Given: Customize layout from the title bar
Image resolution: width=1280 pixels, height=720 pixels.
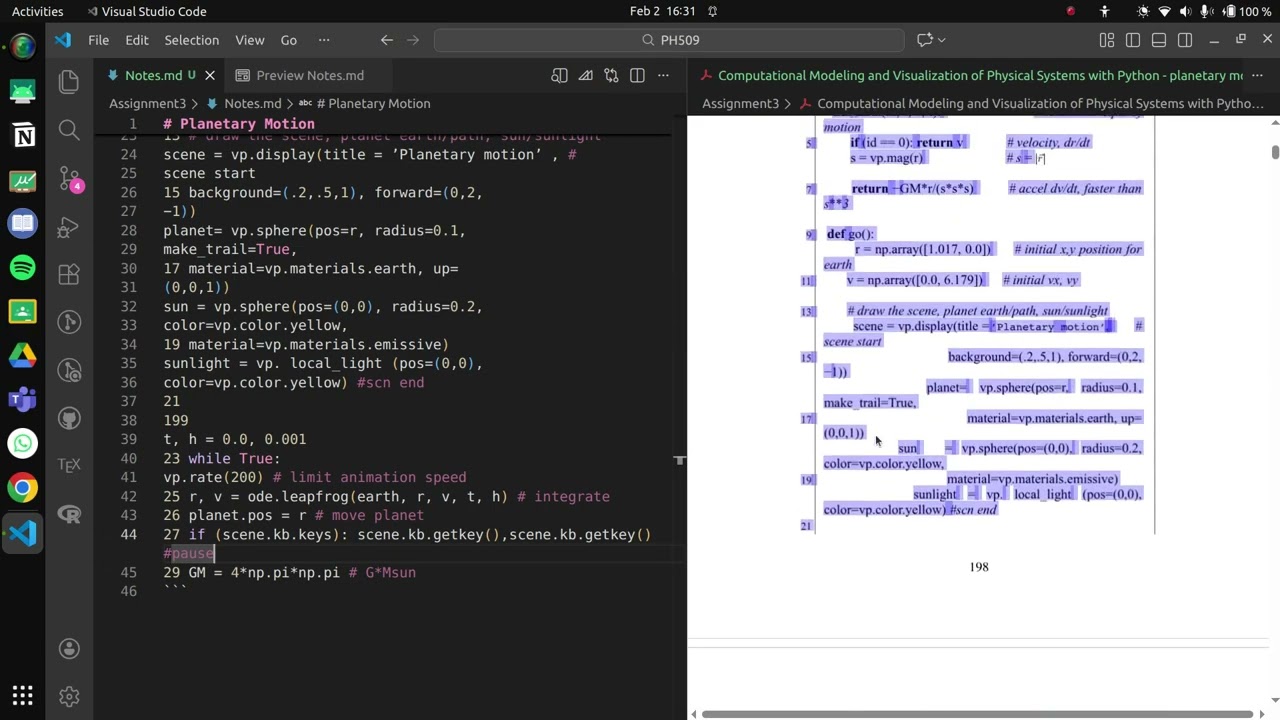Looking at the screenshot, I should (x=1106, y=40).
